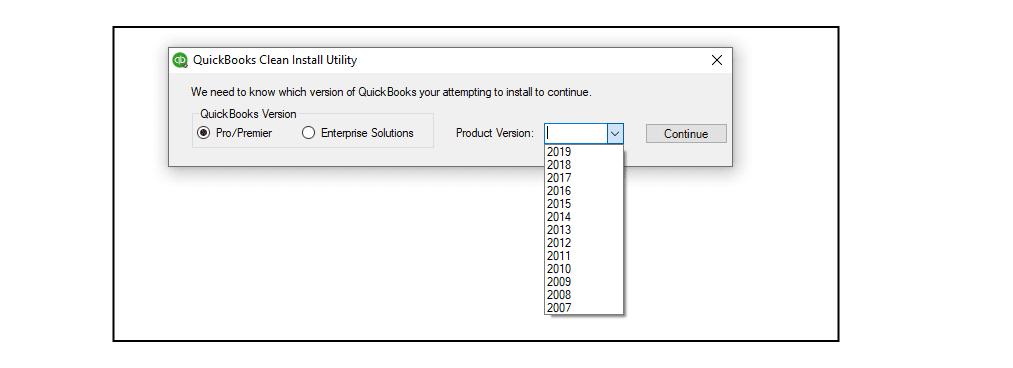Pick 2011 in the dropdown list
1013x368 pixels.
click(583, 256)
